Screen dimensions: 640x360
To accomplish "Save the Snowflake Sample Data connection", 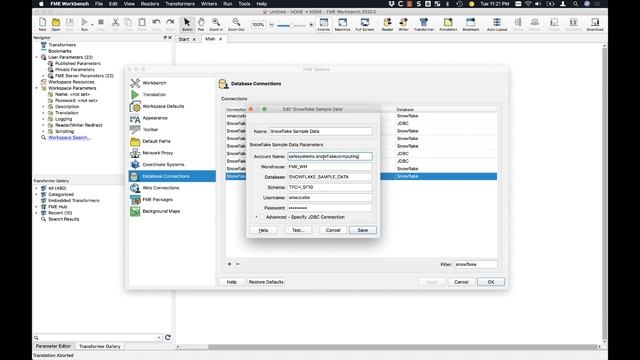I will (362, 230).
